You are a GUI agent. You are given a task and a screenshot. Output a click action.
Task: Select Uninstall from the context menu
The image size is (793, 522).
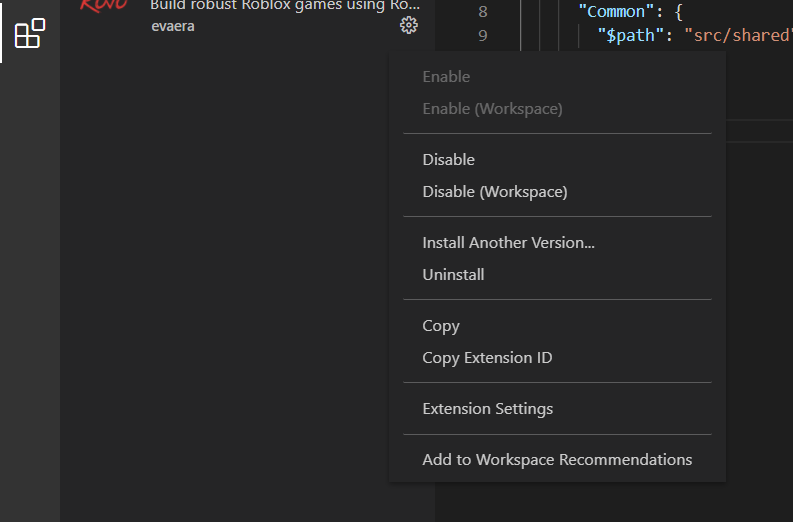[x=453, y=274]
